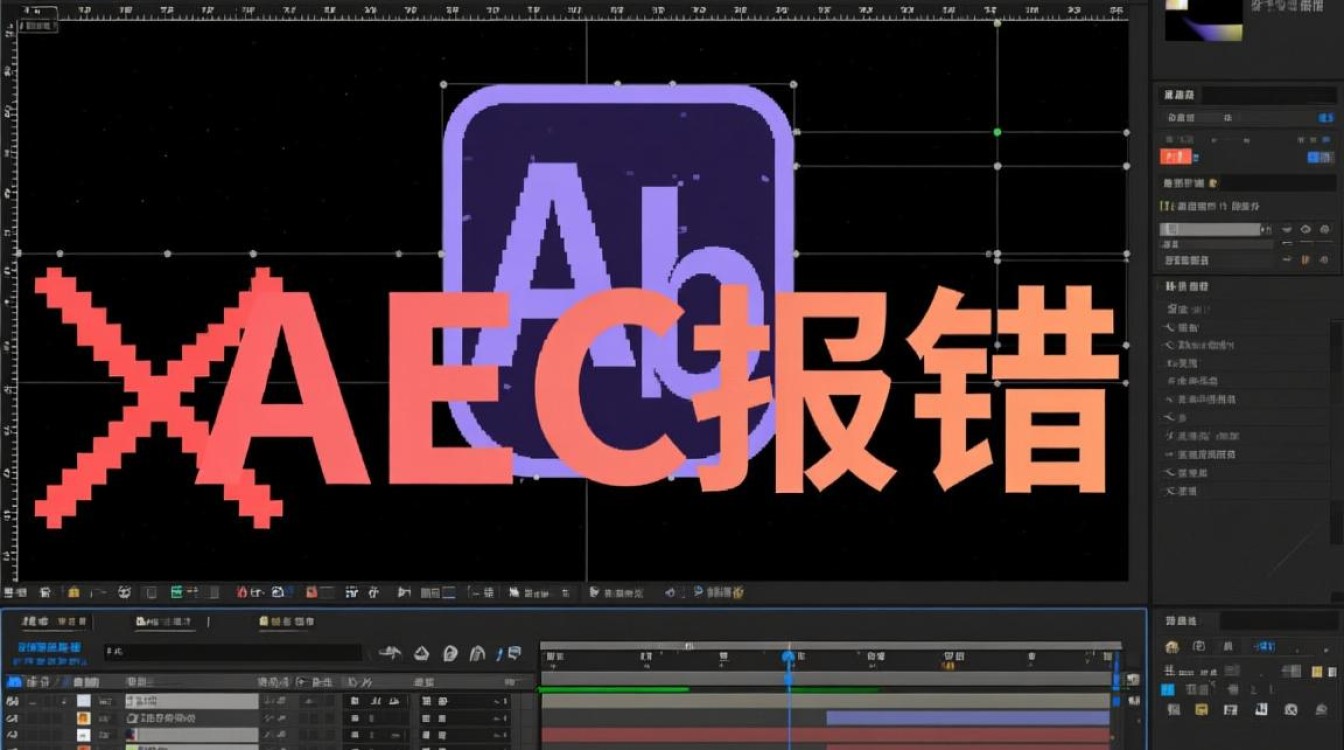Viewport: 1344px width, 750px height.
Task: Hide the top layer using its eye toggle
Action: (12, 702)
